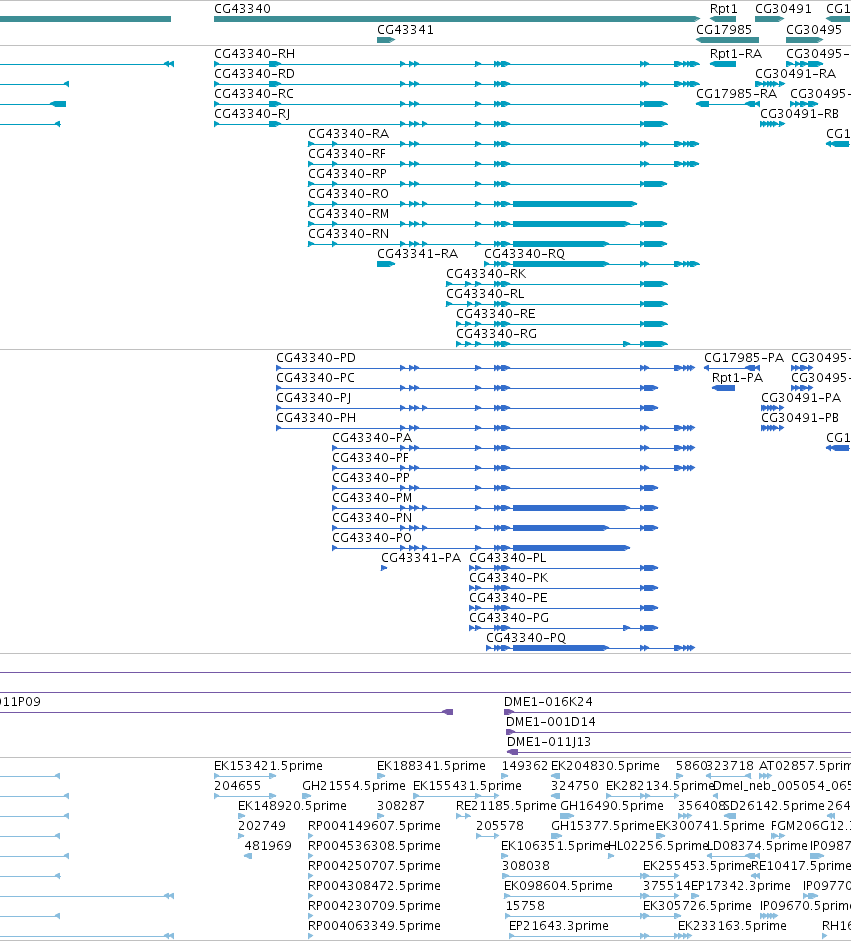Click protein CG43340-PC label

point(315,378)
